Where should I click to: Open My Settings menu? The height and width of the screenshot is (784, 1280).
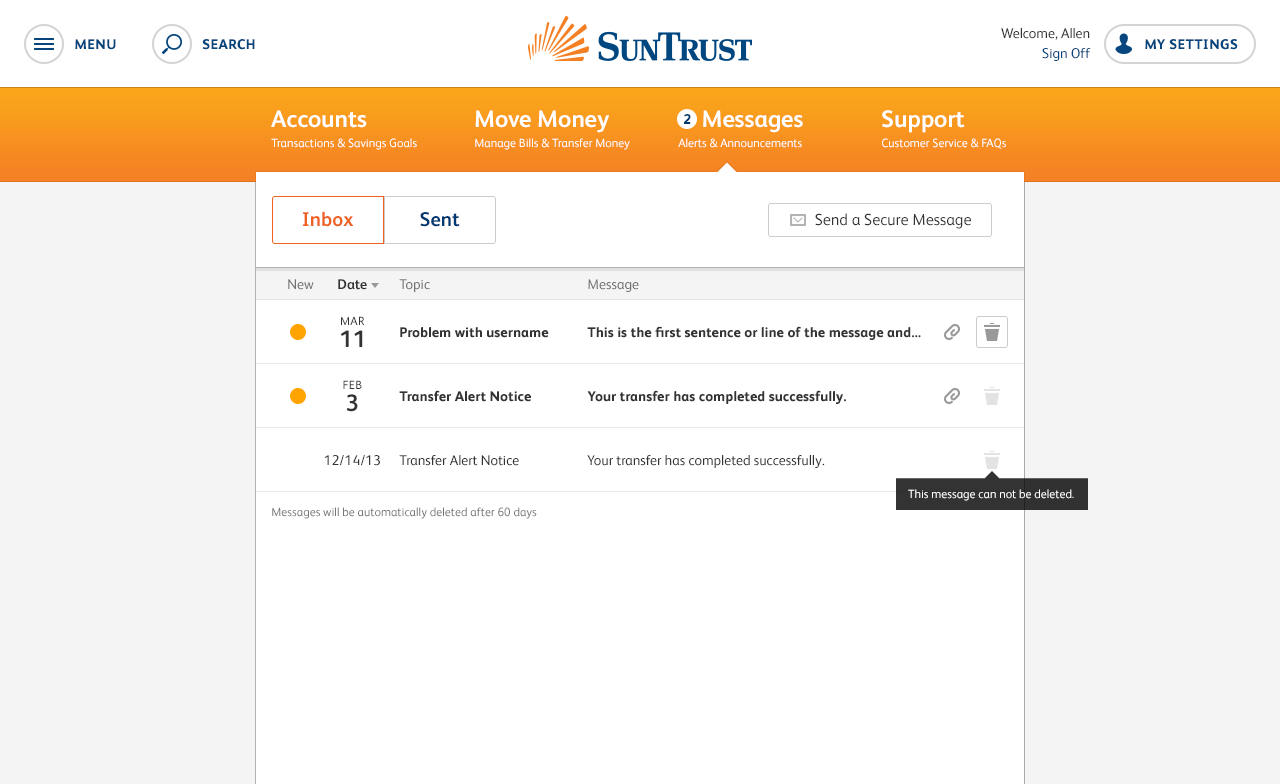1179,44
